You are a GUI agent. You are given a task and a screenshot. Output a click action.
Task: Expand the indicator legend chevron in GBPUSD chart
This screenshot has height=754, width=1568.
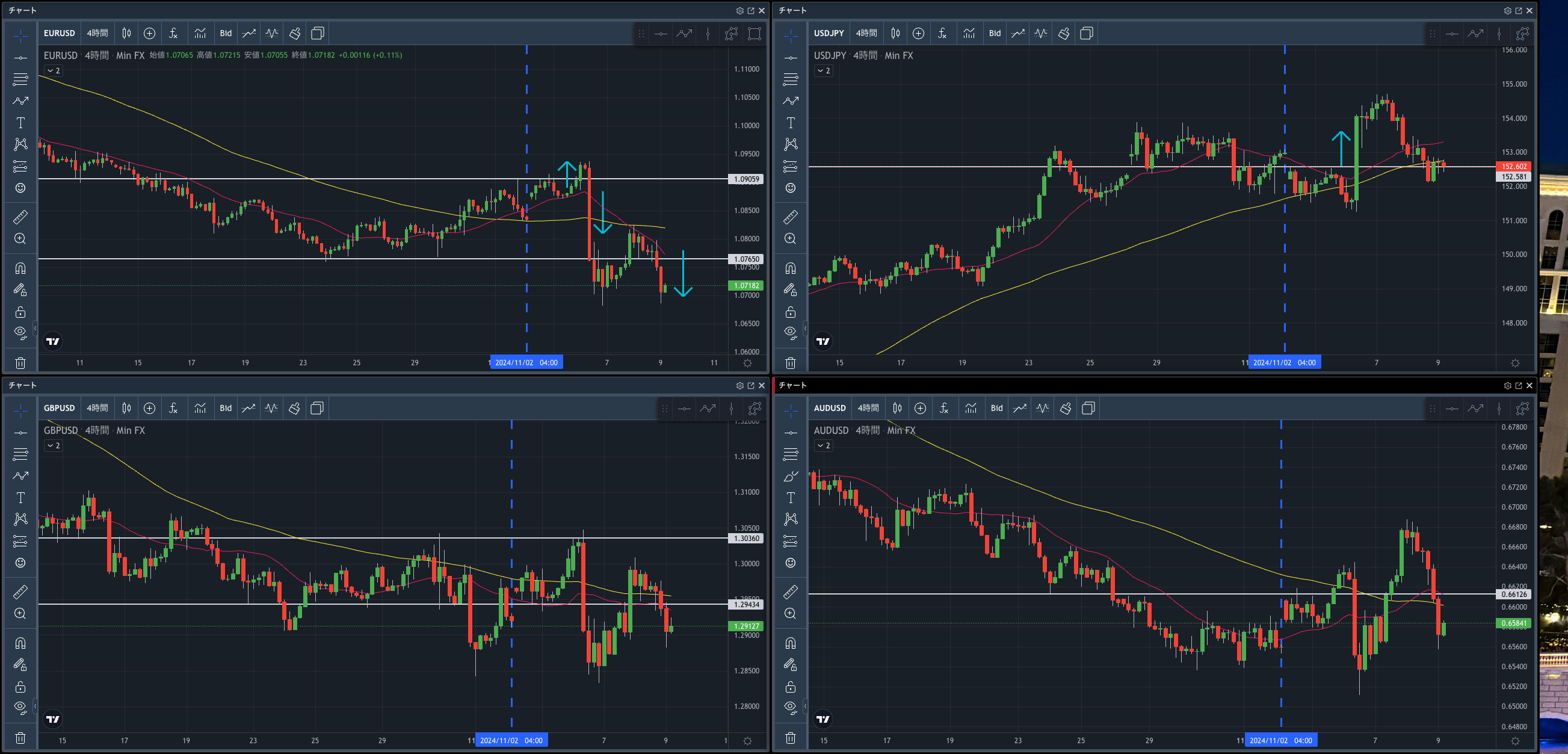click(53, 445)
